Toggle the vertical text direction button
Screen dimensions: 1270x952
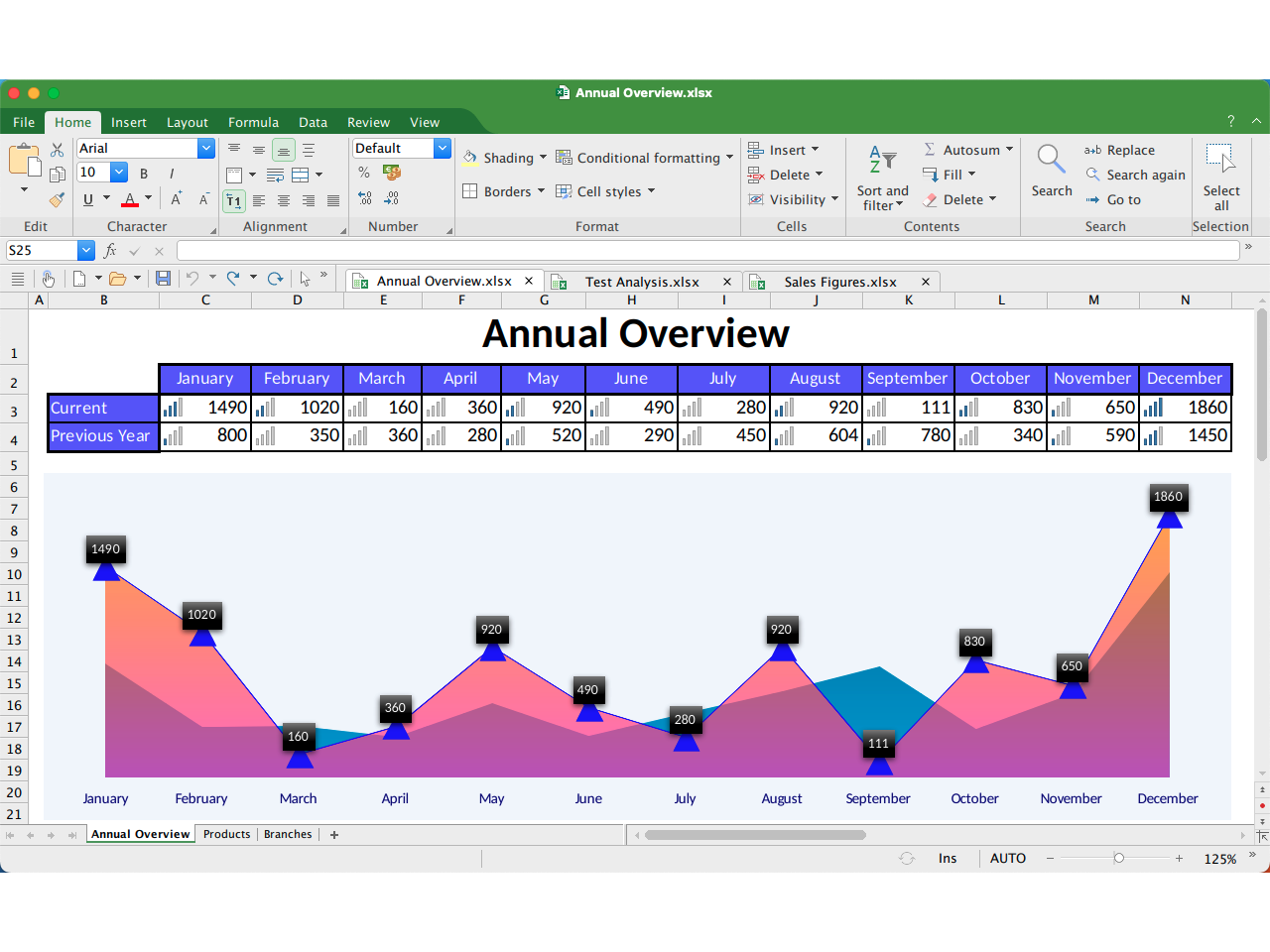tap(234, 200)
